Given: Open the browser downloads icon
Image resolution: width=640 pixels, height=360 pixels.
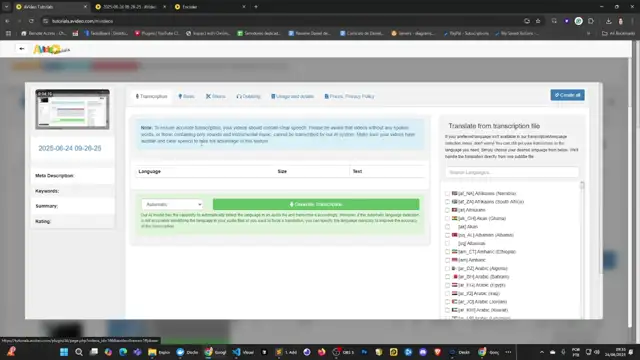Looking at the screenshot, I should [x=608, y=21].
